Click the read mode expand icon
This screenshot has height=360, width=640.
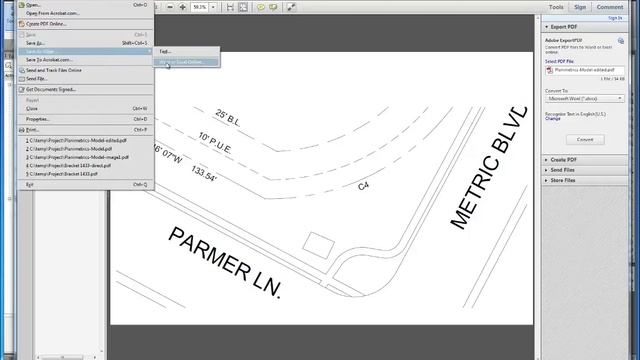(x=291, y=7)
